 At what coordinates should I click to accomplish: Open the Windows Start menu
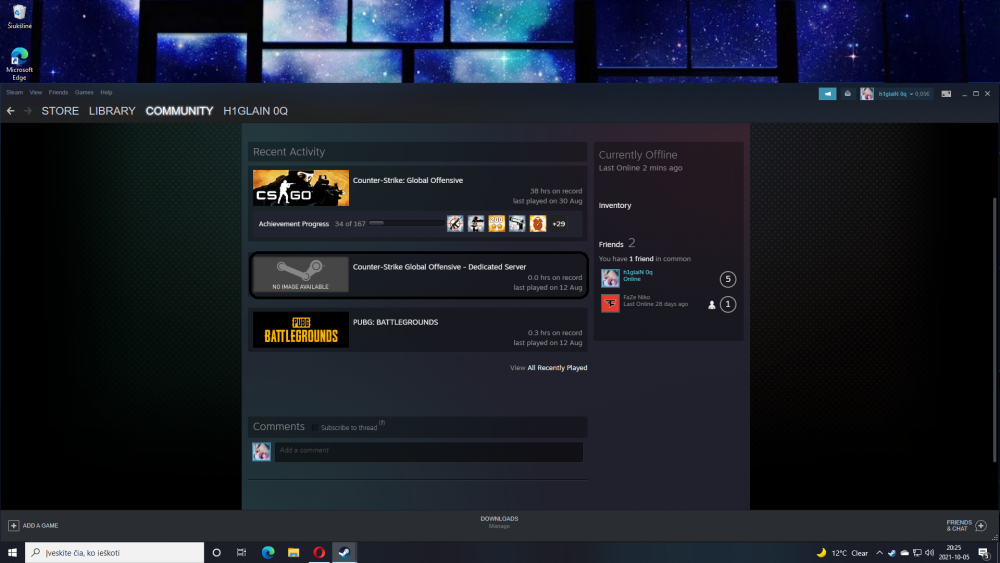tap(12, 552)
